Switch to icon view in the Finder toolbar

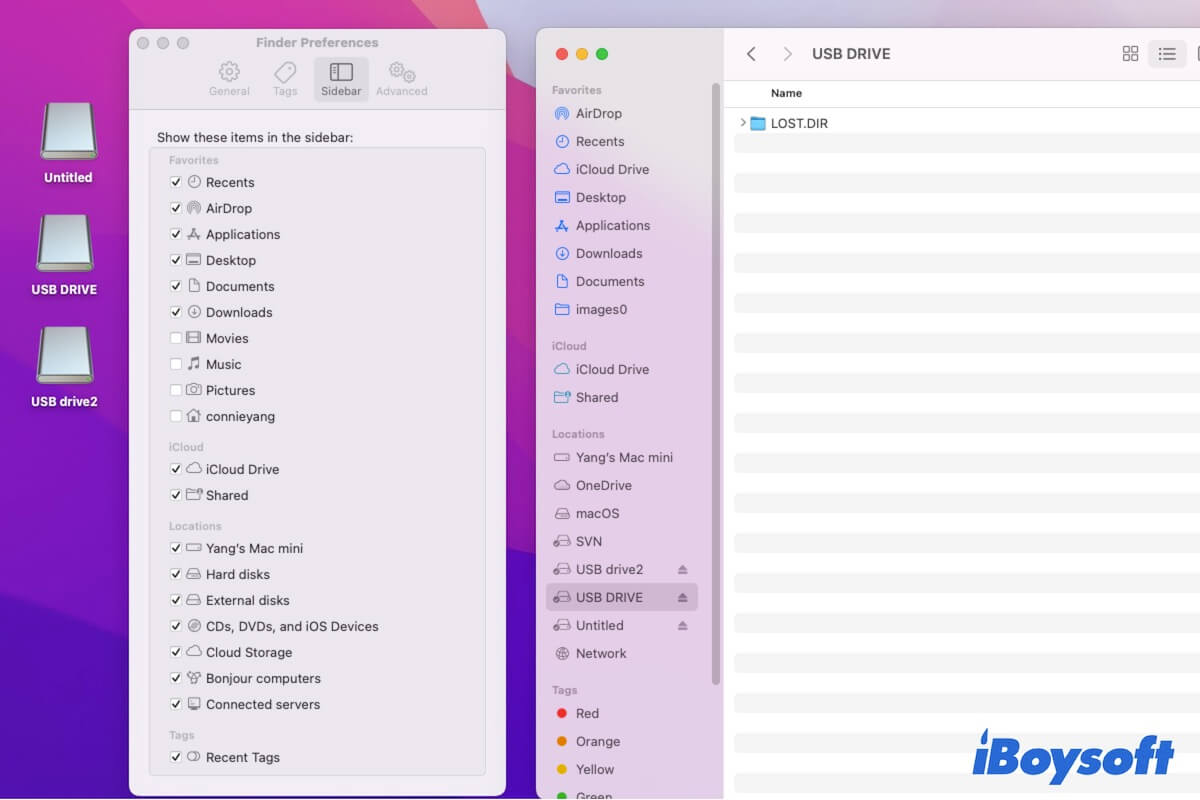1130,54
